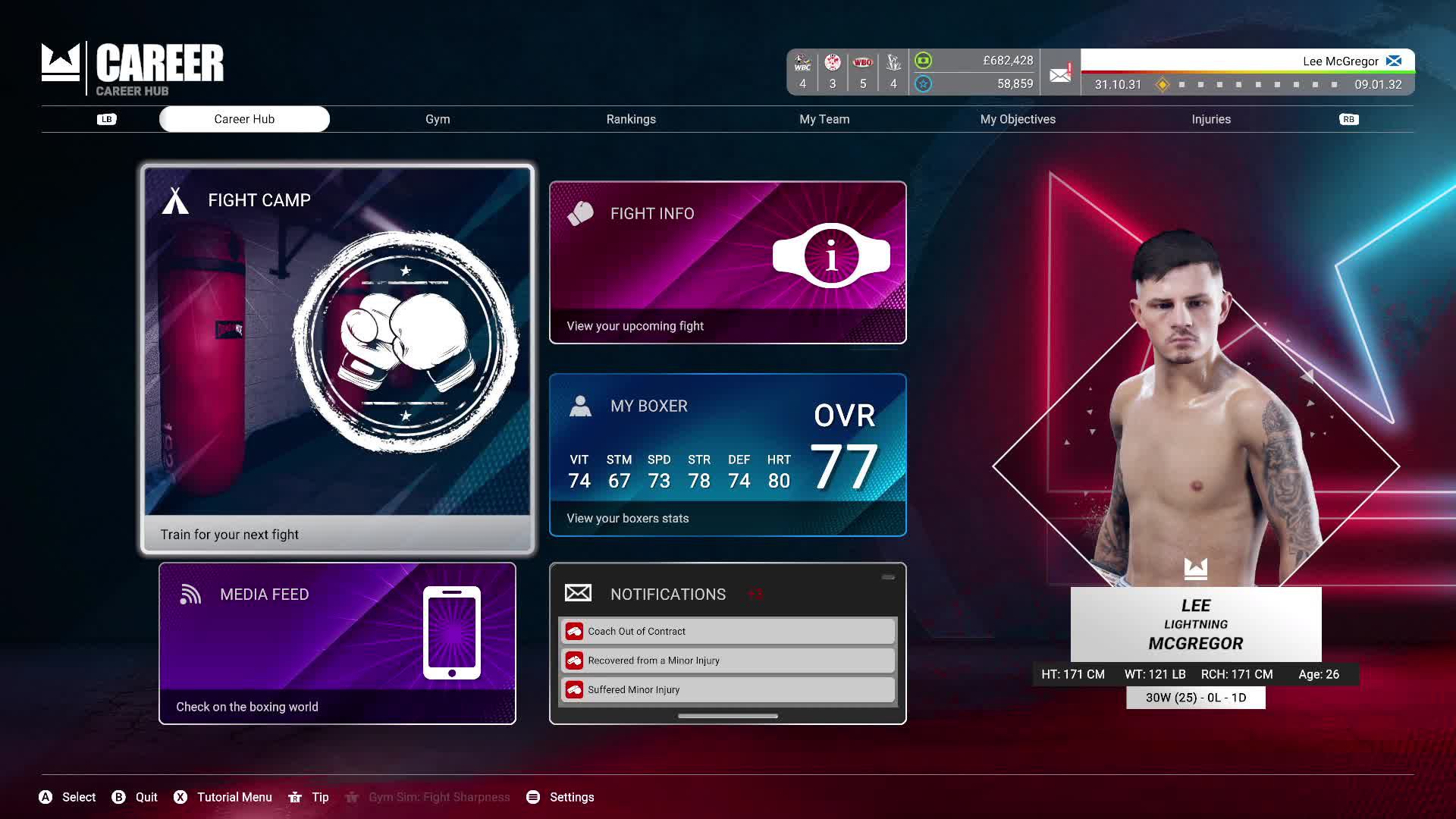Viewport: 1456px width, 819px height.
Task: Click the Media Feed phone icon
Action: 452,632
